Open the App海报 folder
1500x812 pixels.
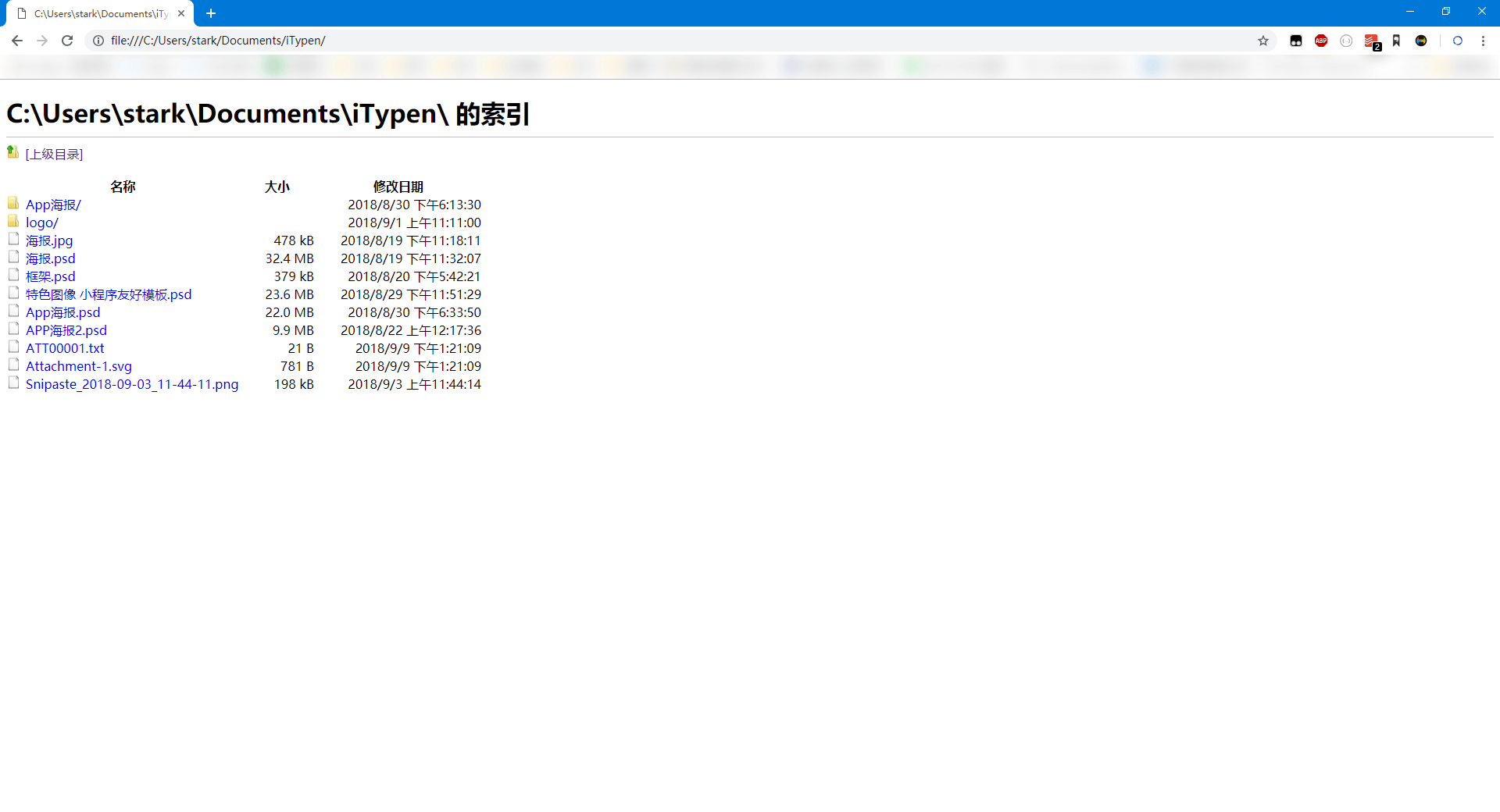(53, 205)
